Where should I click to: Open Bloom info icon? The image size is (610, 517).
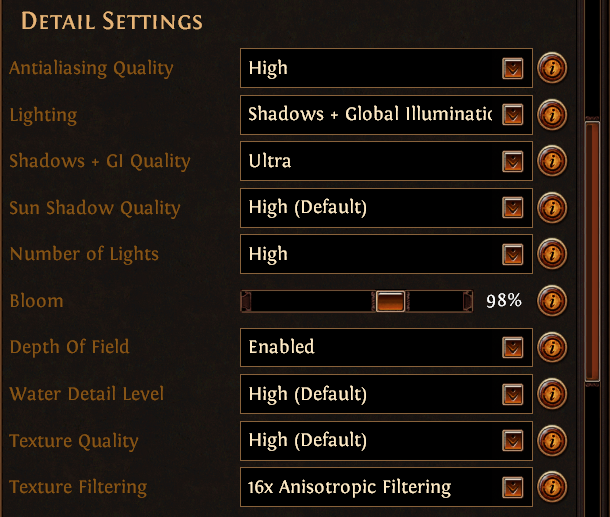point(552,301)
